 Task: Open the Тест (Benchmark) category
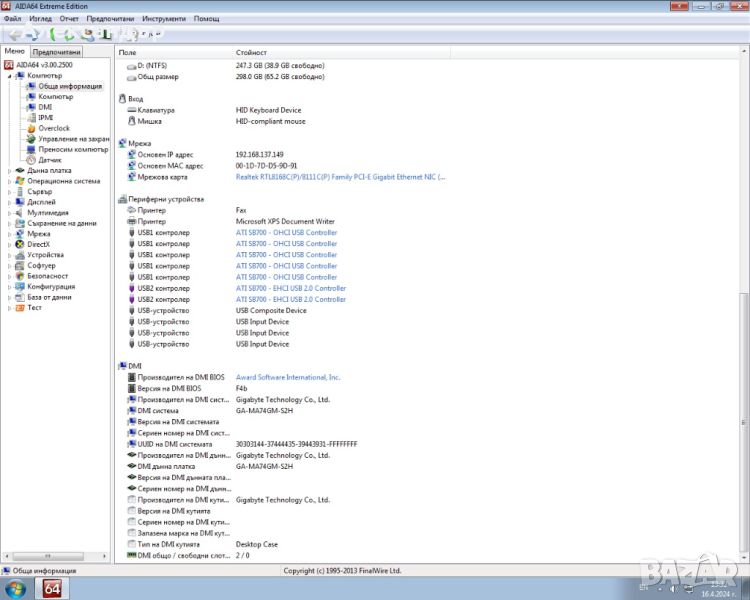(x=34, y=308)
